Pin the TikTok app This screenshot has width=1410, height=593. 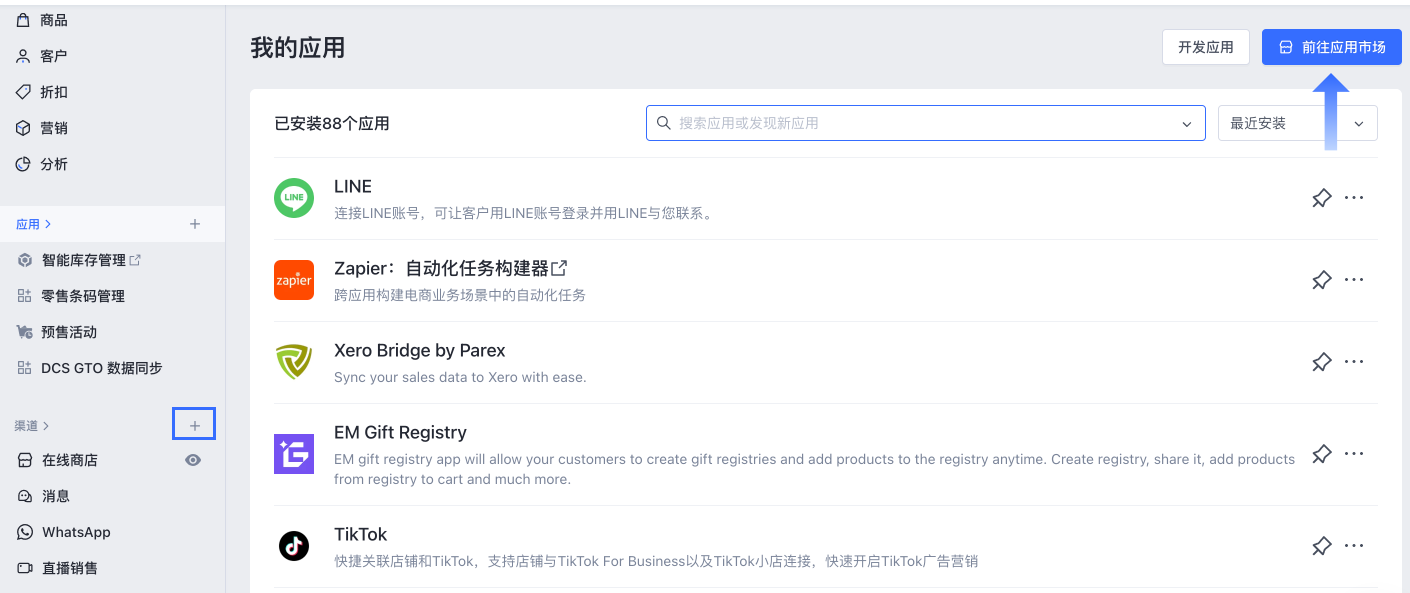(x=1321, y=546)
